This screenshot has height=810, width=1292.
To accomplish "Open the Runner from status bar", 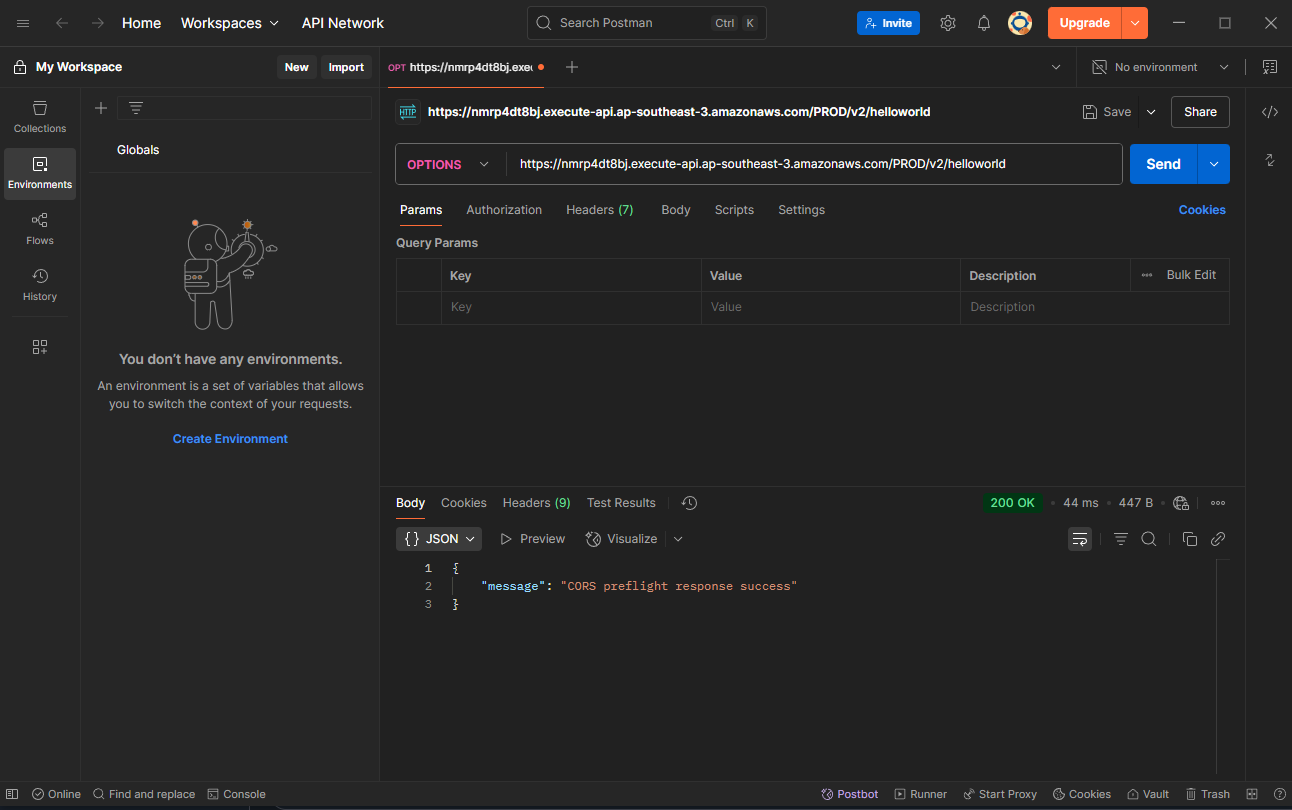I will 920,794.
